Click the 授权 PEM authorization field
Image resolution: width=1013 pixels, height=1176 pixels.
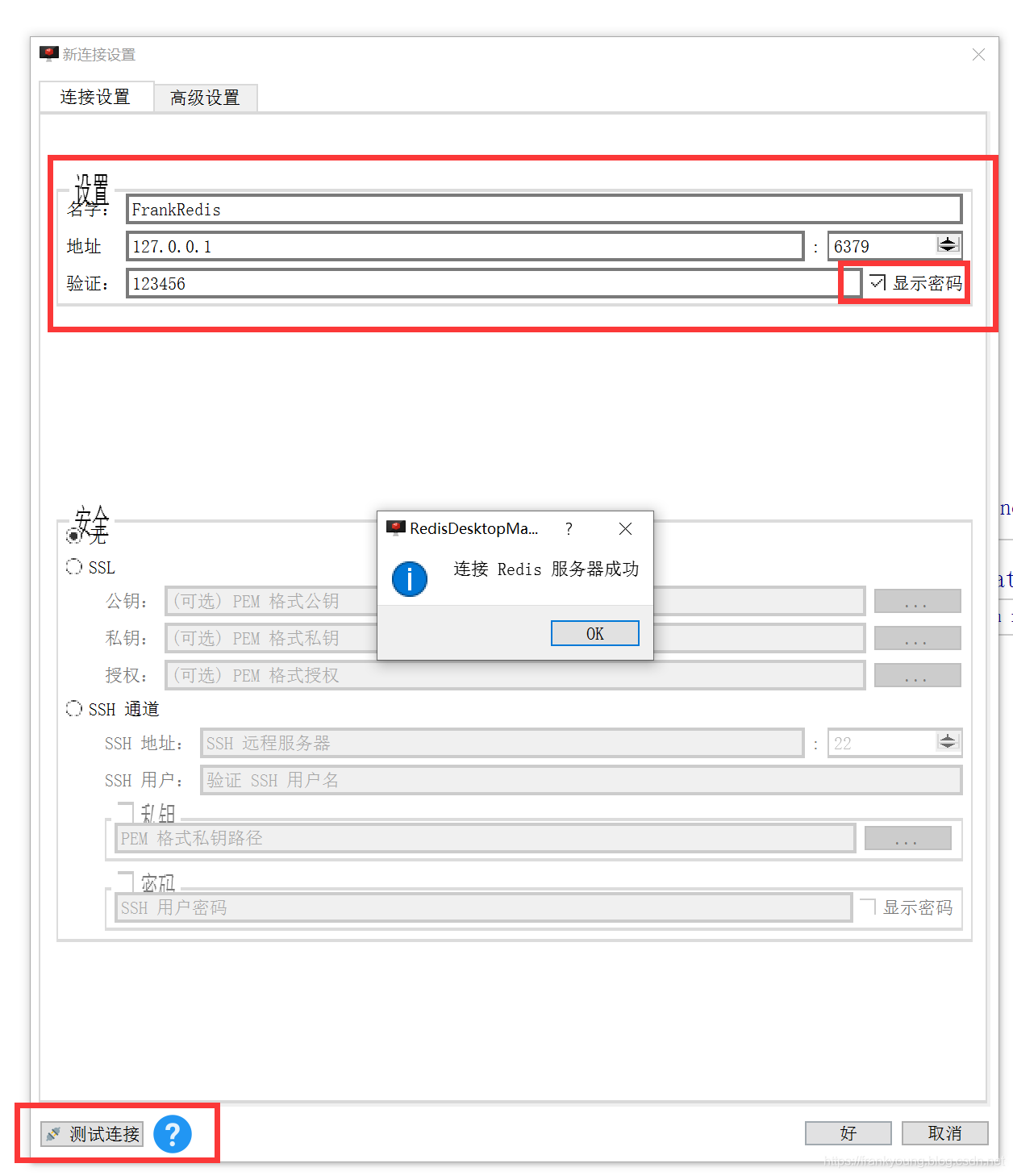point(515,675)
